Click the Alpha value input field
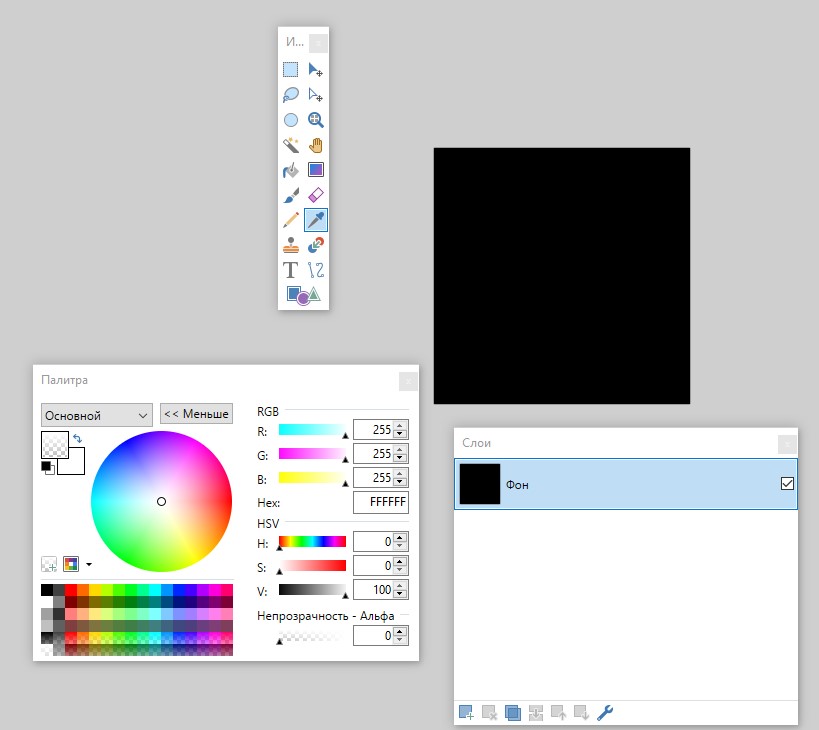This screenshot has width=819, height=730. click(x=374, y=635)
